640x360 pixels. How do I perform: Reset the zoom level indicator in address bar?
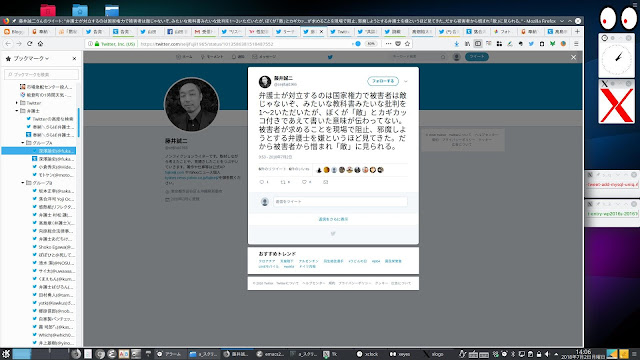click(370, 44)
